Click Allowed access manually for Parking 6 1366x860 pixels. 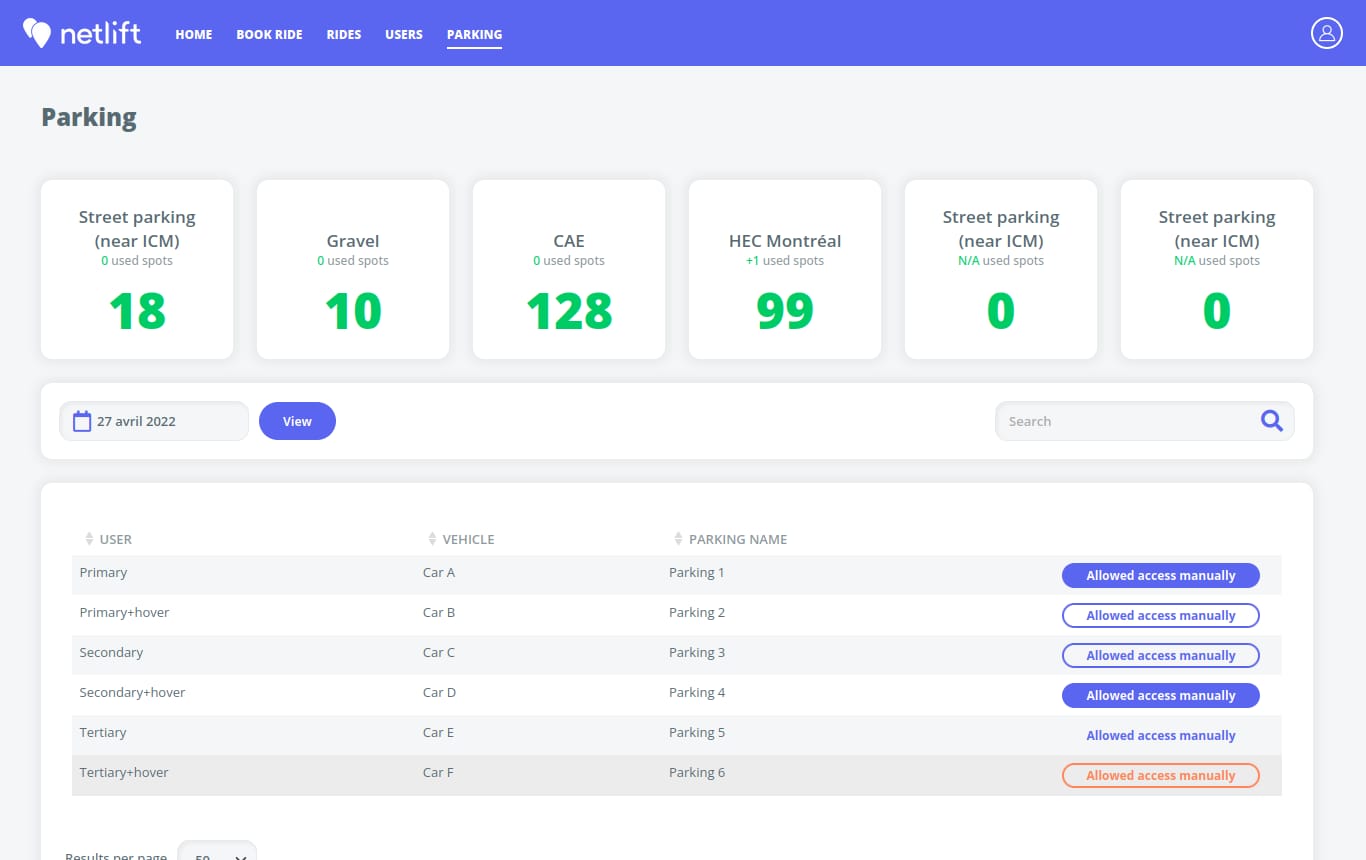[x=1160, y=775]
